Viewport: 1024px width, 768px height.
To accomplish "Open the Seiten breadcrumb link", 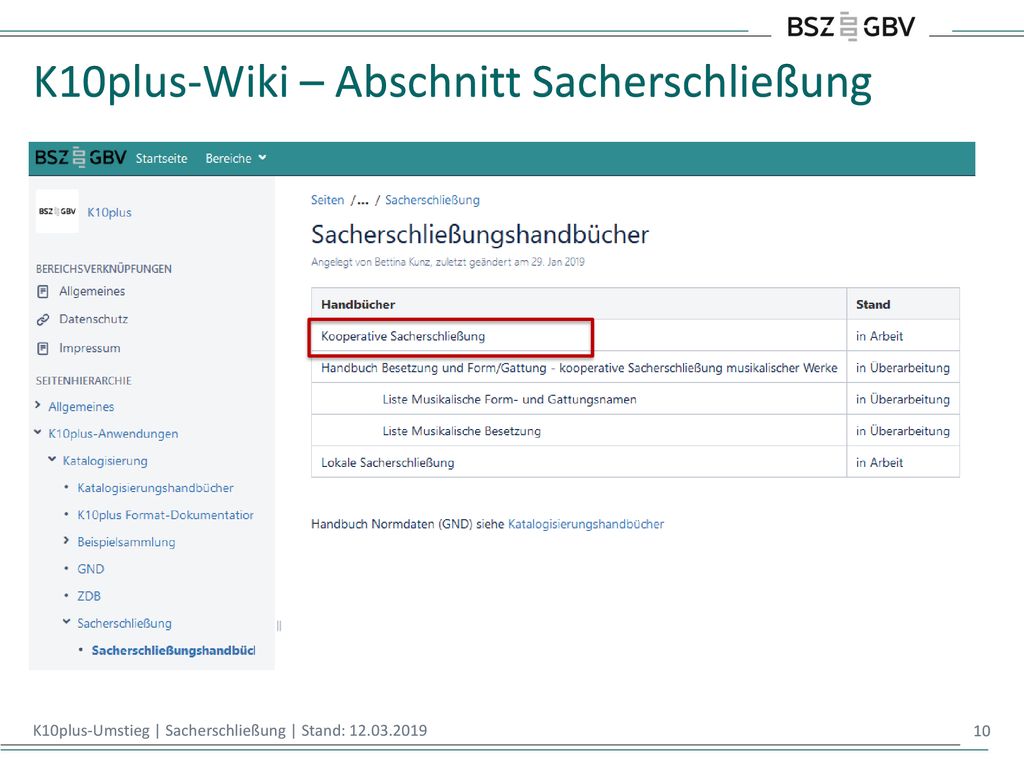I will click(327, 200).
